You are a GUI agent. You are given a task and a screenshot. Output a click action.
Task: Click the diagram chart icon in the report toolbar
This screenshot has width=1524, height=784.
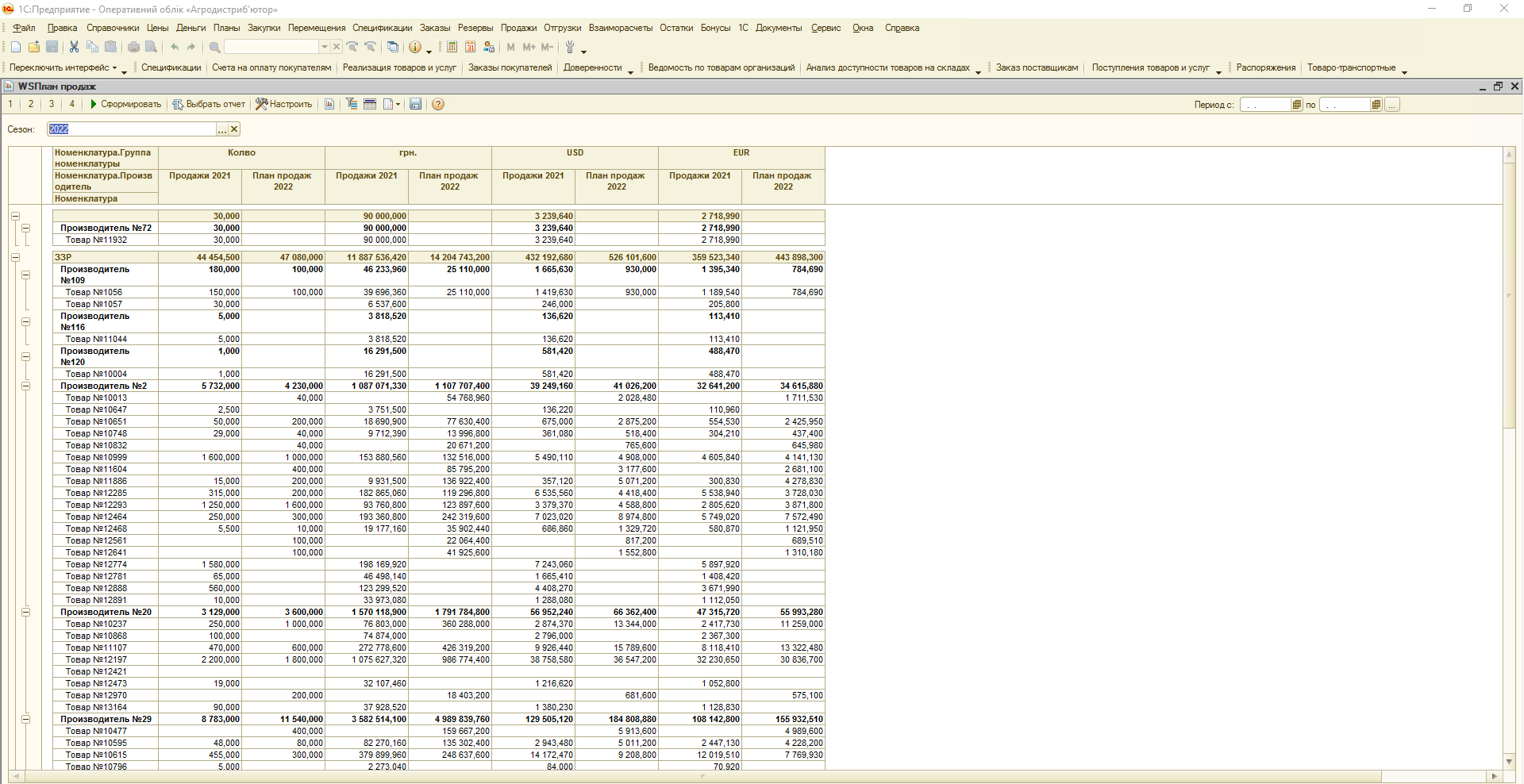tap(329, 105)
